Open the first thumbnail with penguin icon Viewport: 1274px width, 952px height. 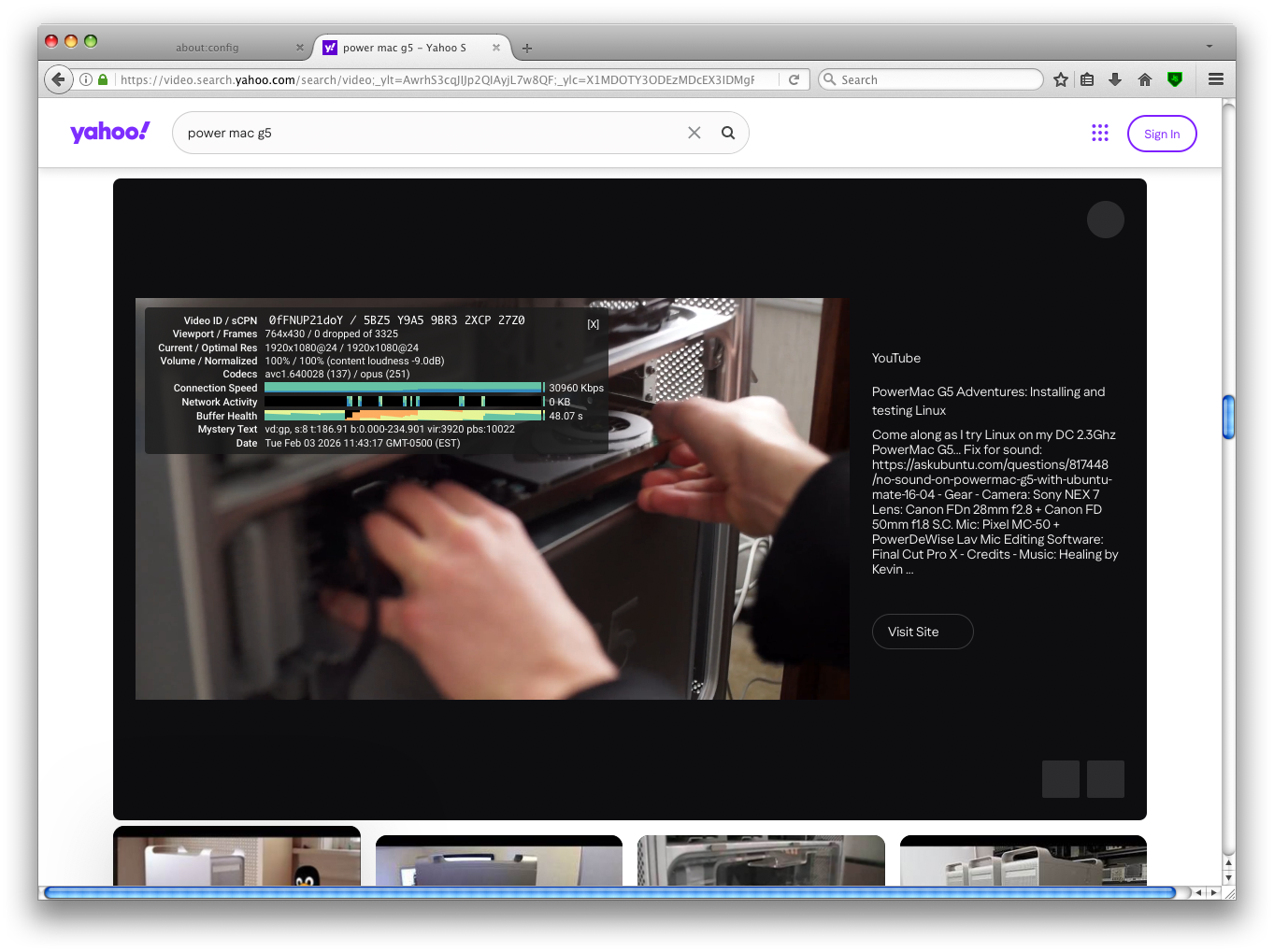pos(236,856)
